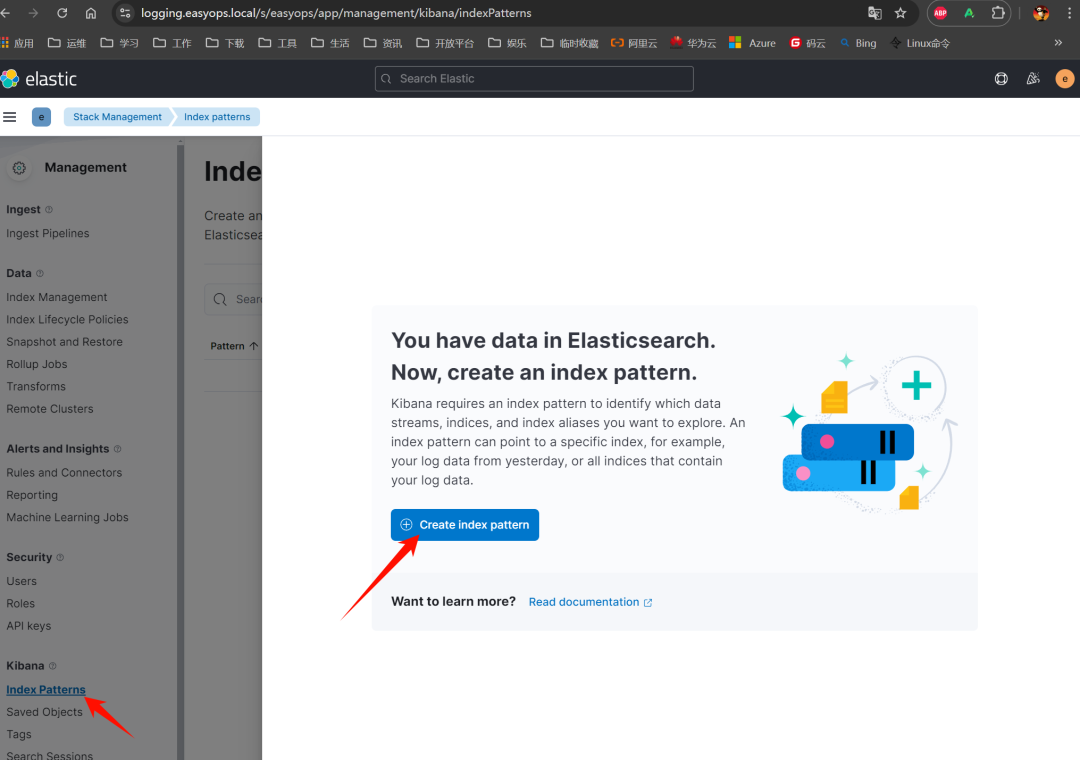Image resolution: width=1080 pixels, height=760 pixels.
Task: Open the Linux命令 bookmark
Action: coord(920,43)
